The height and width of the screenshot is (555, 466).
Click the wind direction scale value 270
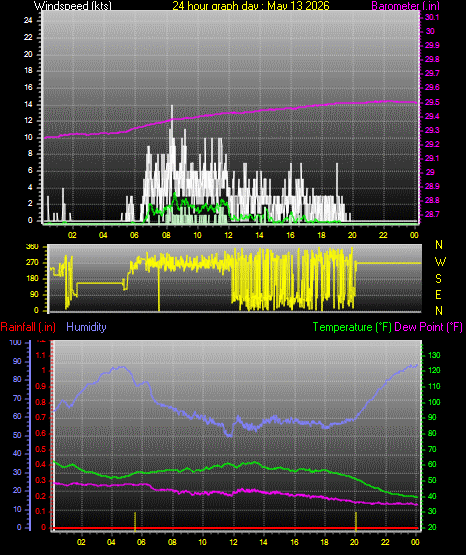tap(32, 263)
